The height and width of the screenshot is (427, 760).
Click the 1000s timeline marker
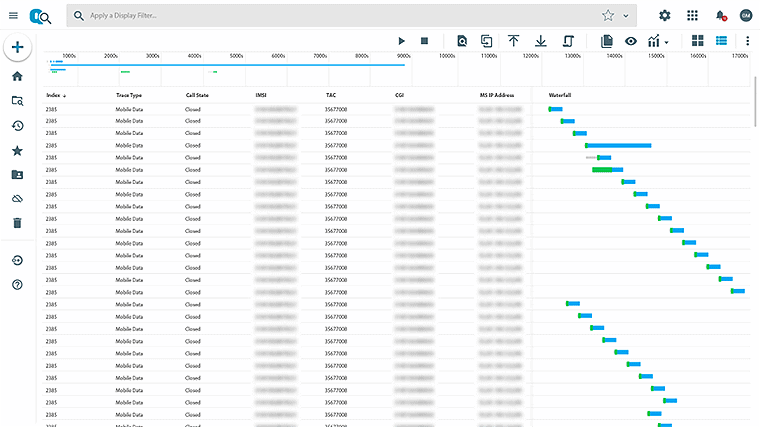(69, 56)
